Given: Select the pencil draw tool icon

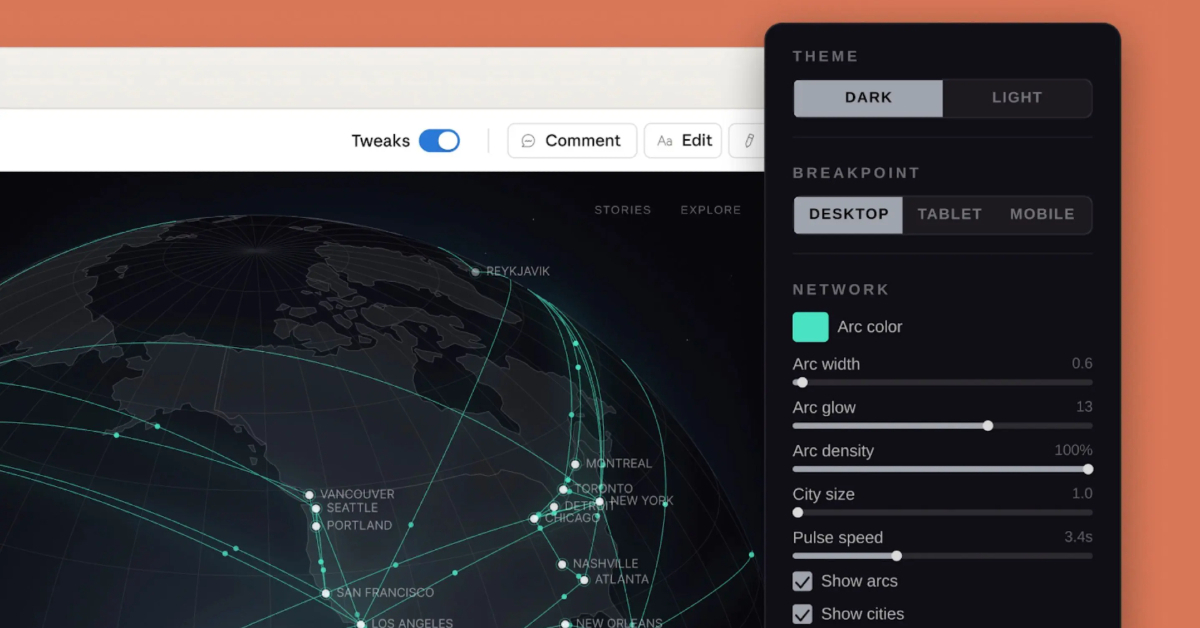Looking at the screenshot, I should (x=749, y=141).
